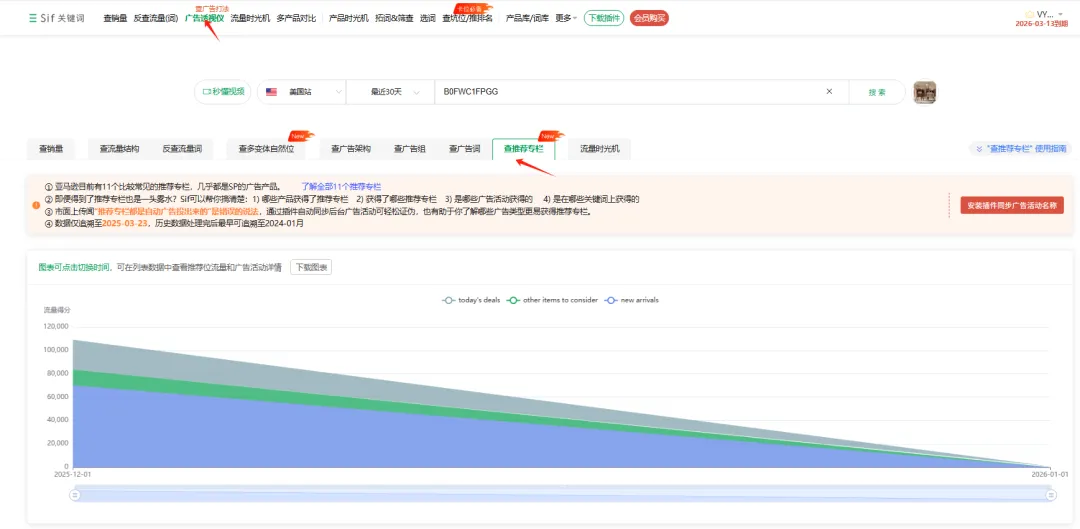Screen dimensions: 1080x529
Task: Click the 搜索 button
Action: coord(877,92)
